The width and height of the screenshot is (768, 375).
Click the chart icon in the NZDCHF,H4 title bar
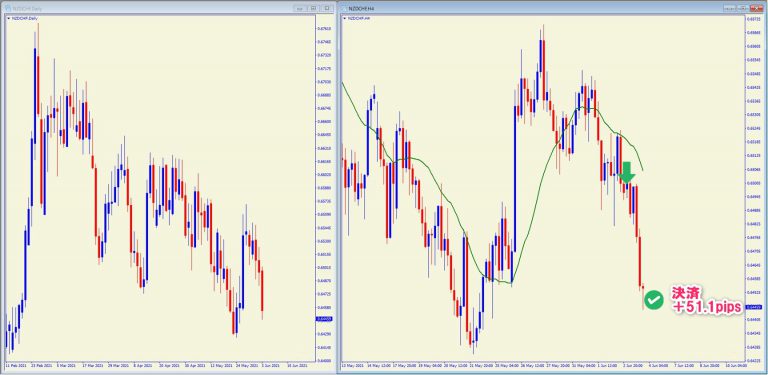(x=344, y=8)
